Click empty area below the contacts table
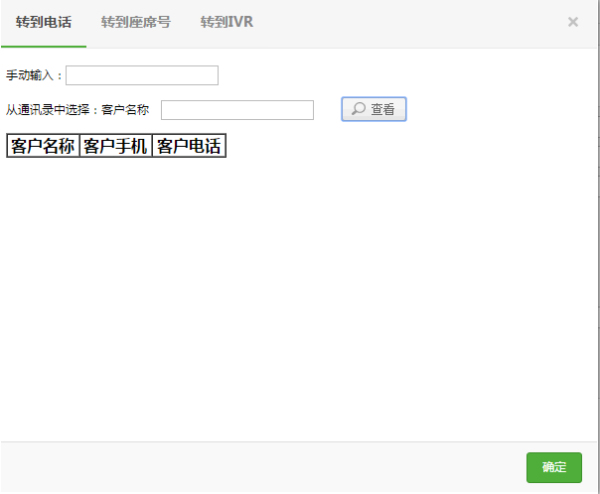The height and width of the screenshot is (494, 600). coord(300,300)
